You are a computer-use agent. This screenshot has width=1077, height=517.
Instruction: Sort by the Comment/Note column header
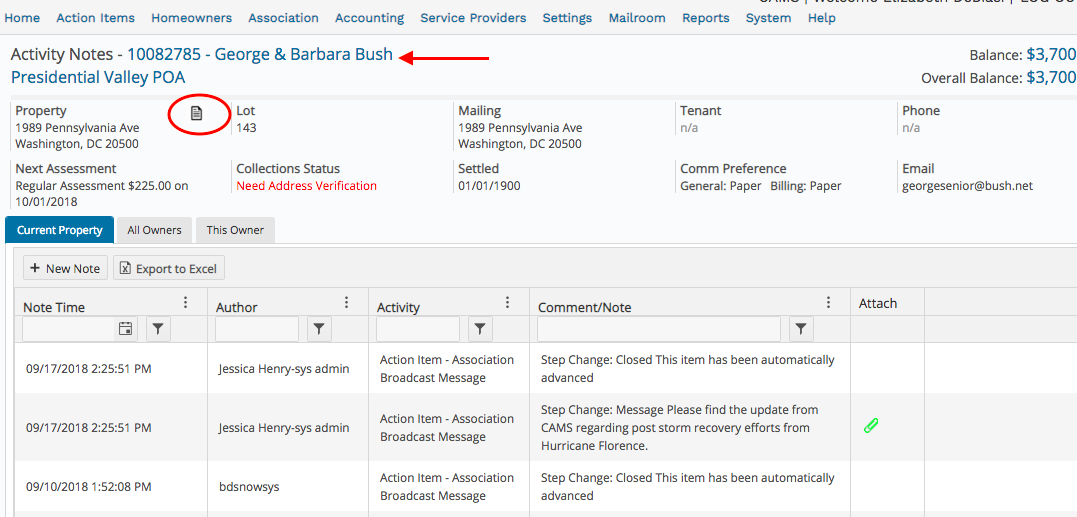(x=585, y=308)
